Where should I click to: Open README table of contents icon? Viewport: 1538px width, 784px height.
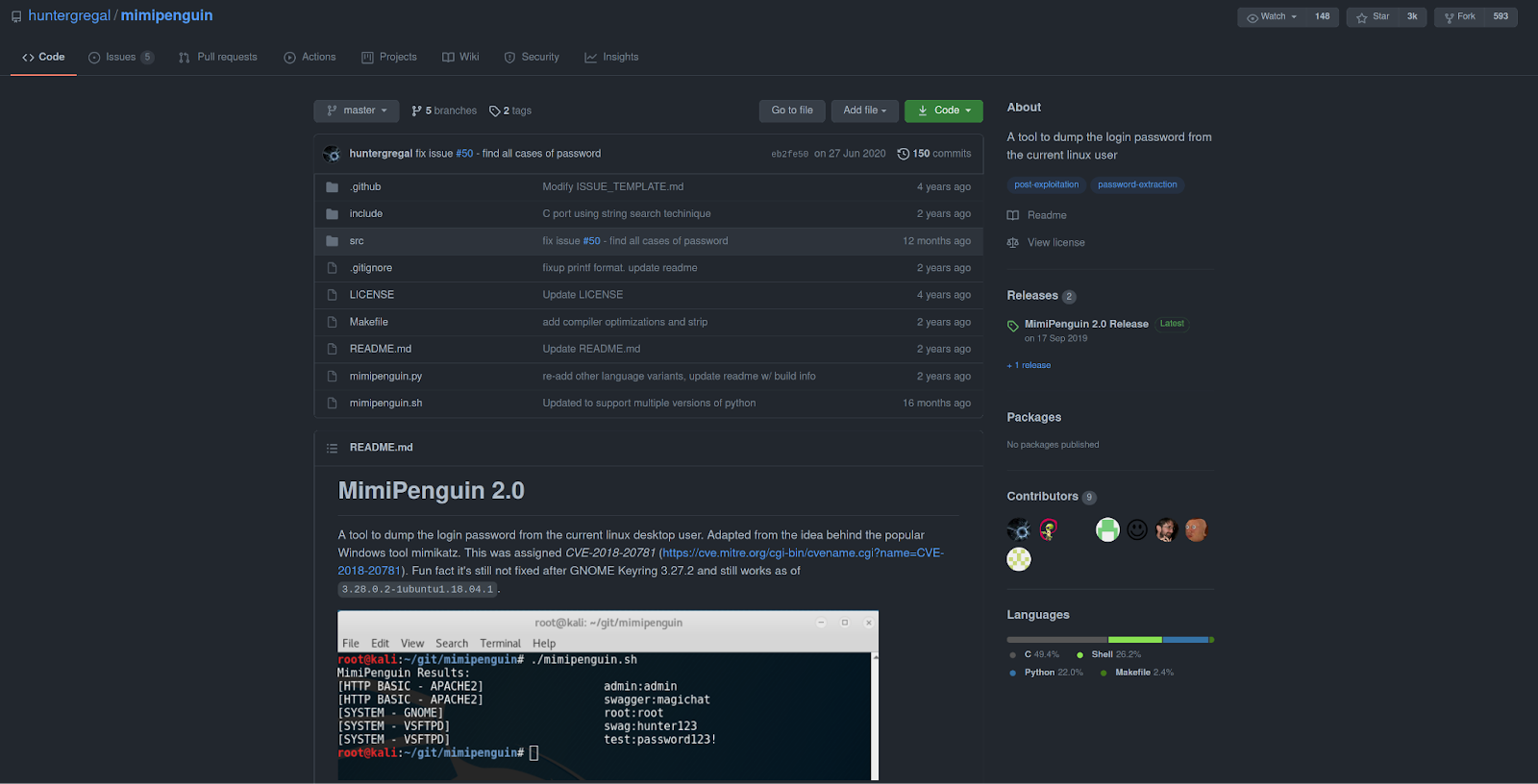tap(332, 448)
